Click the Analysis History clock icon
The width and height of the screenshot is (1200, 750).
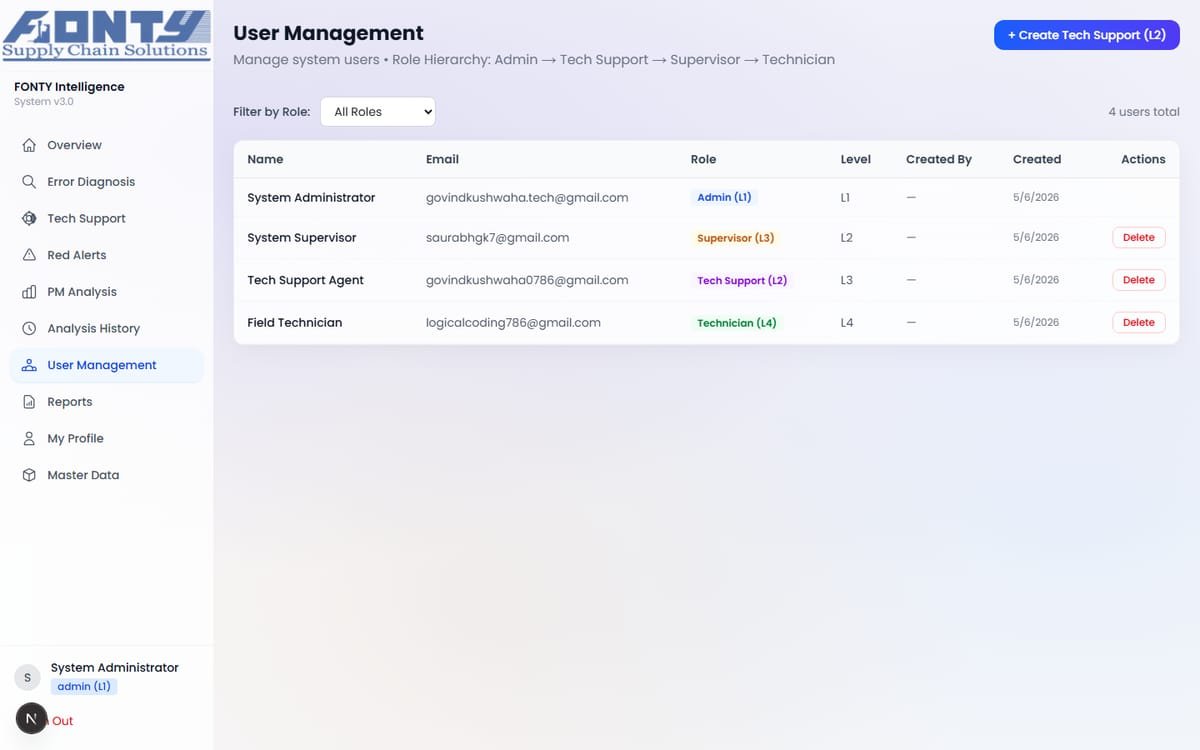(29, 328)
